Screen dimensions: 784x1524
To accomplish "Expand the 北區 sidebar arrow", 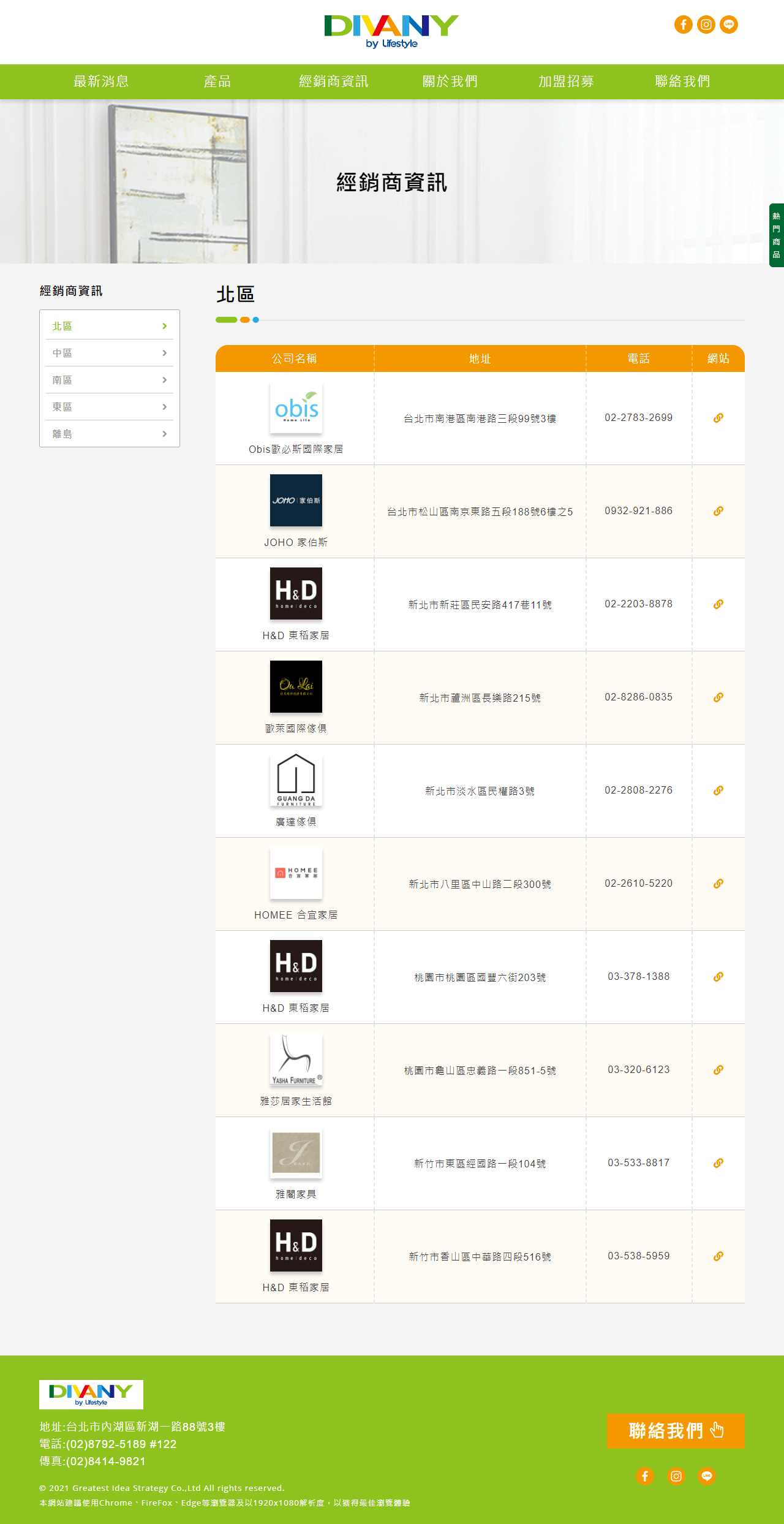I will pyautogui.click(x=164, y=326).
